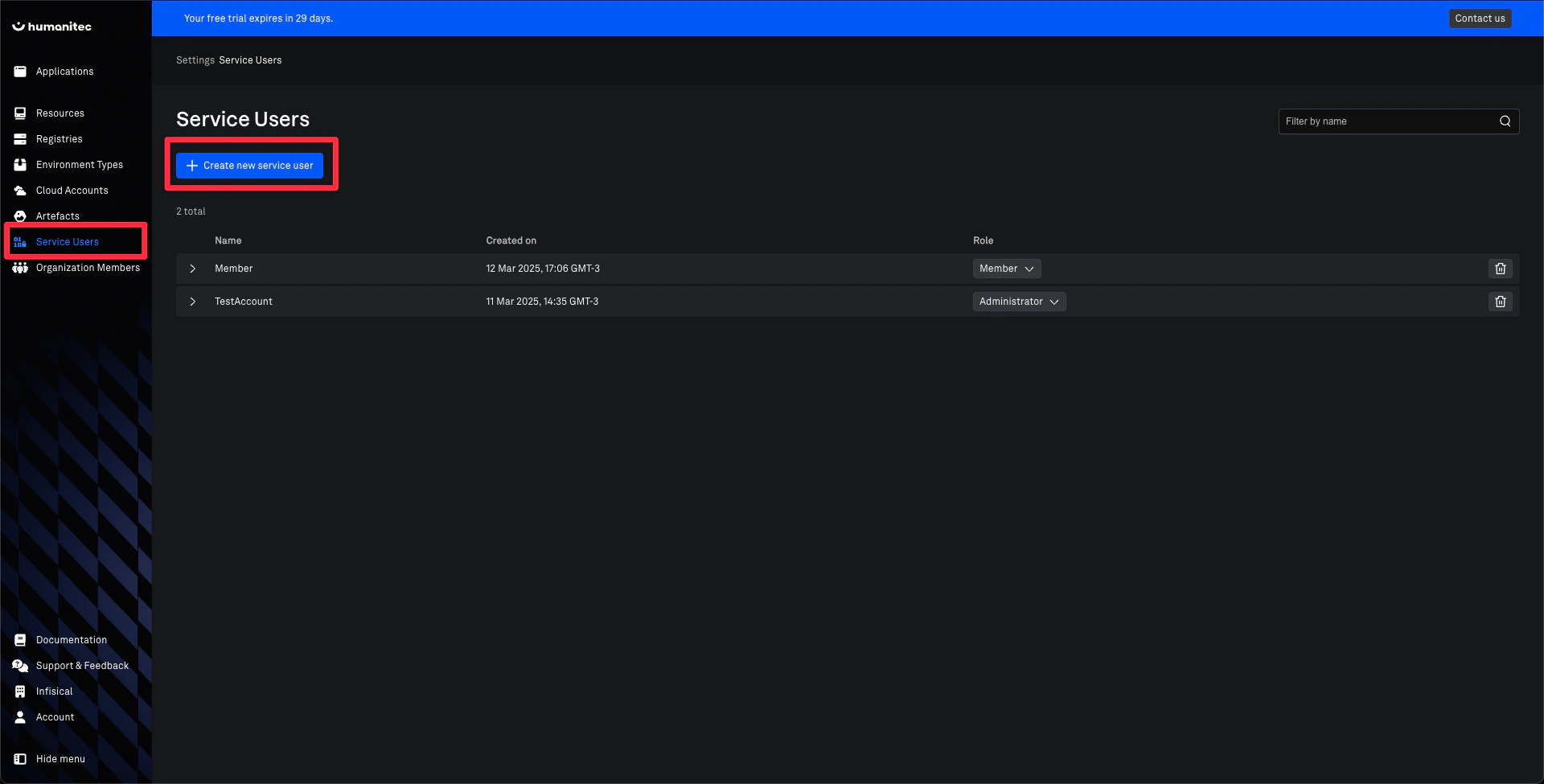
Task: Expand the TestAccount row details
Action: (x=192, y=302)
